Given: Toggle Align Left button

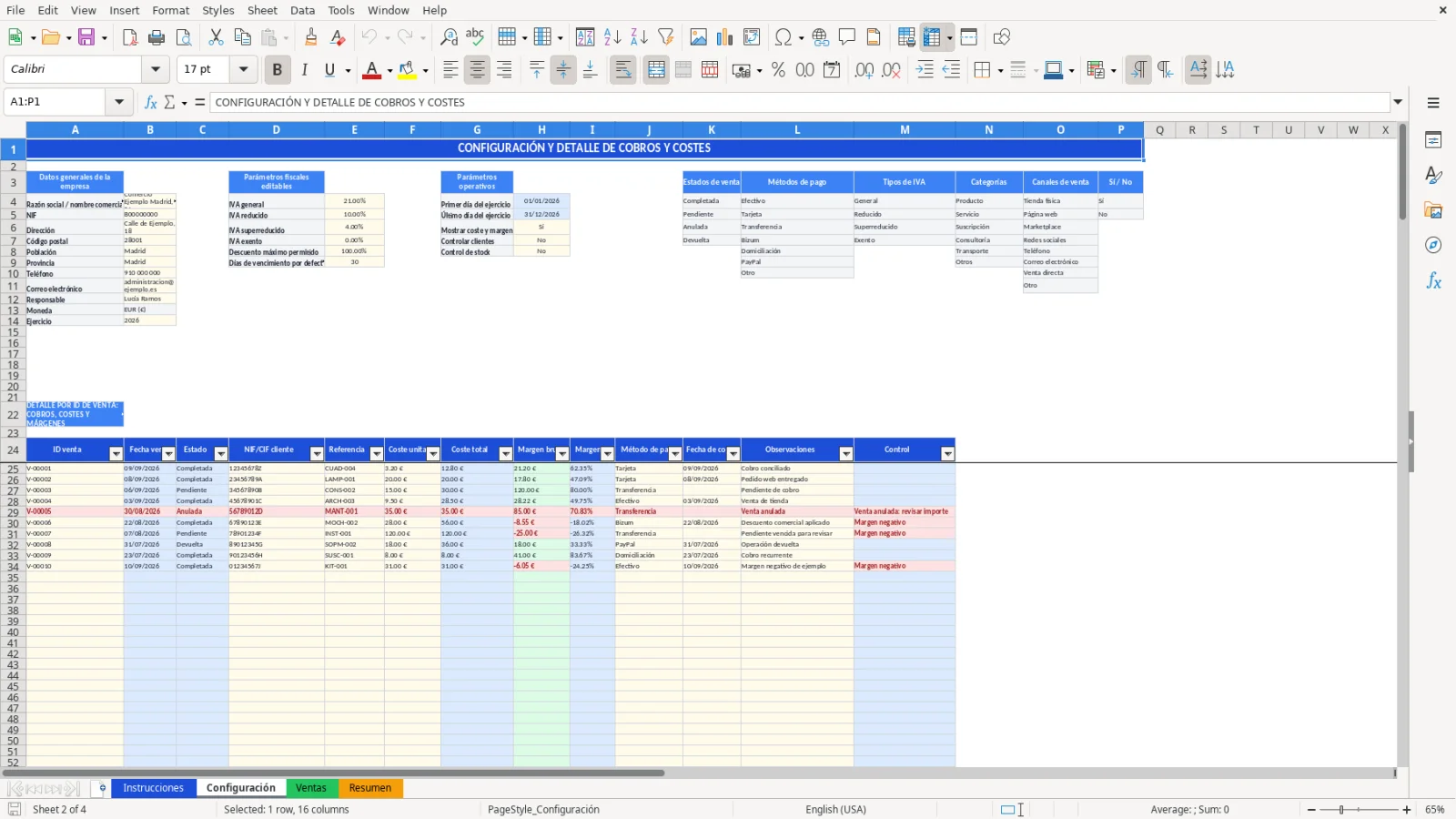Looking at the screenshot, I should (450, 69).
